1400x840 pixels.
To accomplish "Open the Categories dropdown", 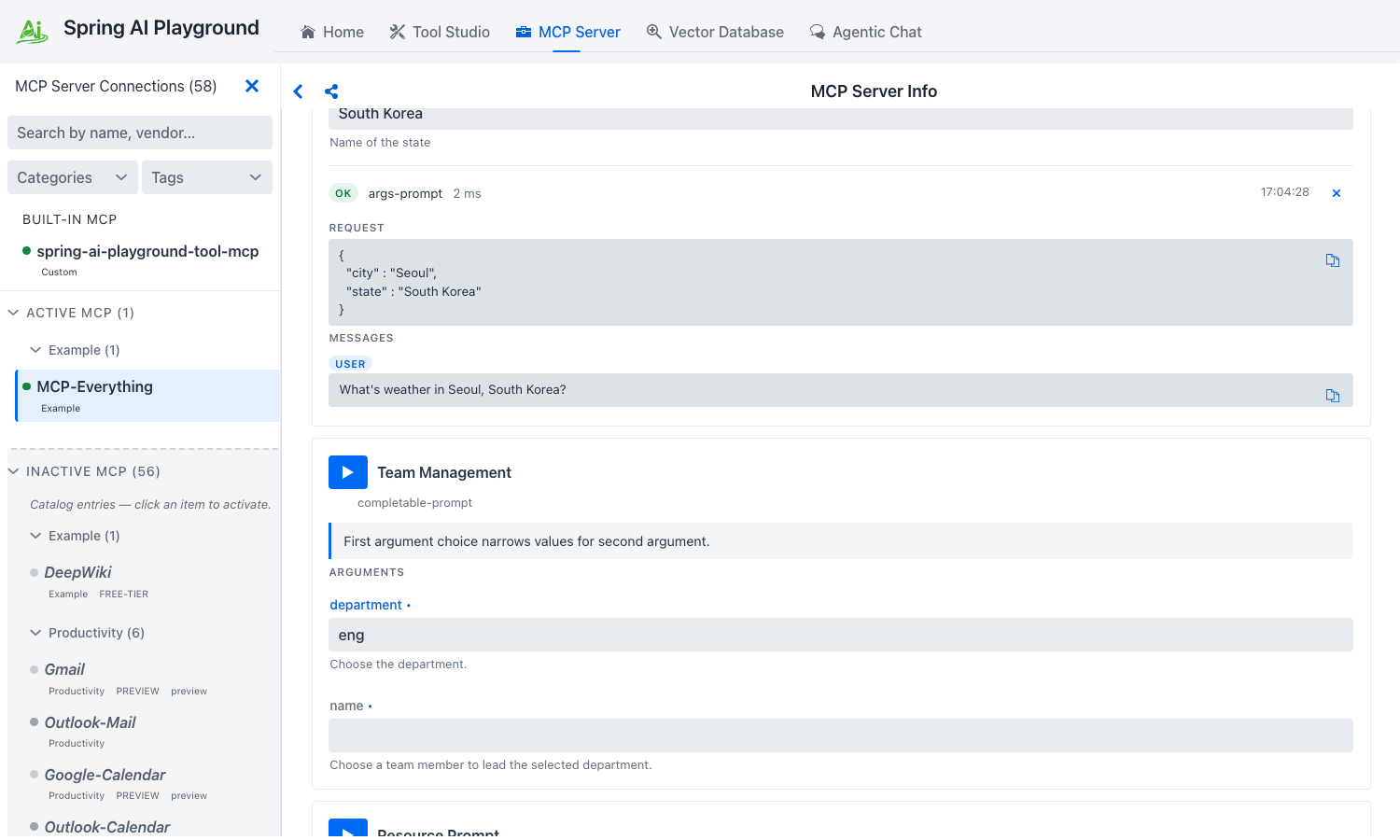I will [x=73, y=177].
